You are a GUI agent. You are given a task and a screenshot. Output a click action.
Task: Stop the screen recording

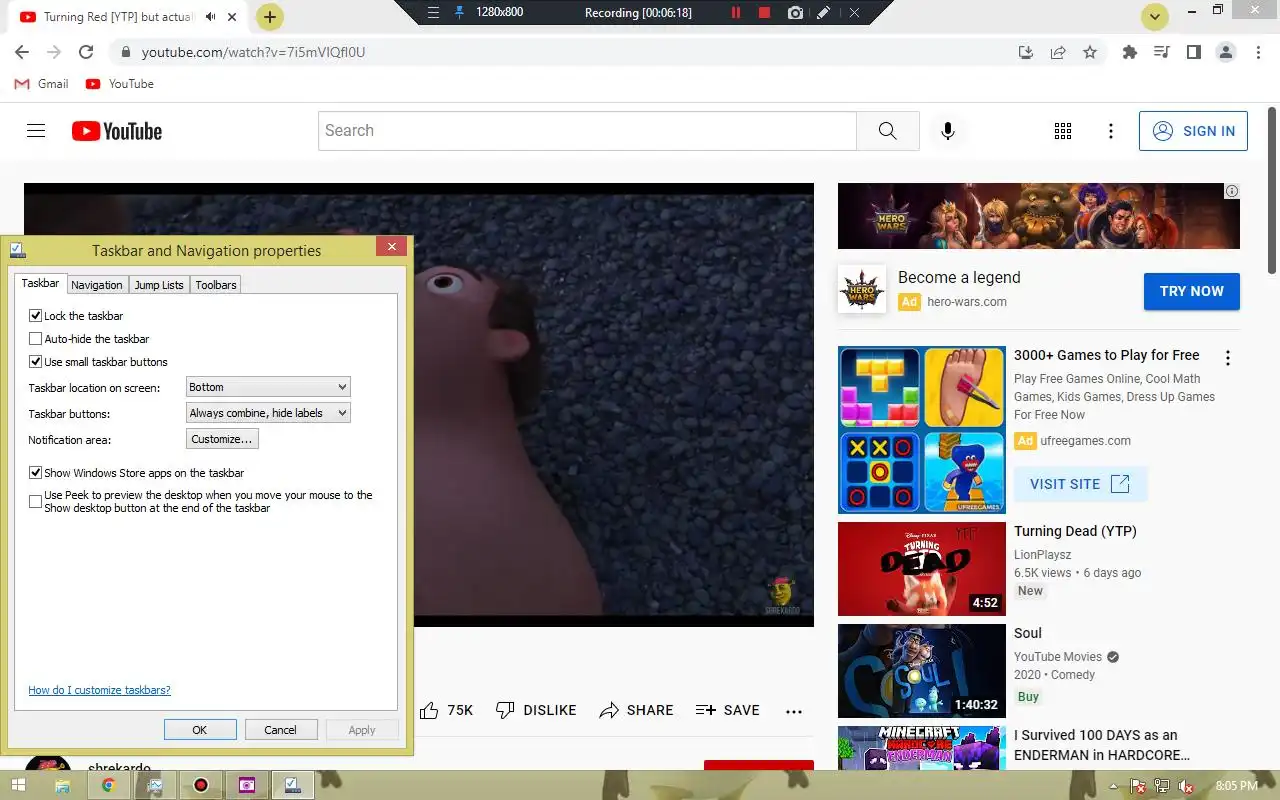pyautogui.click(x=765, y=13)
